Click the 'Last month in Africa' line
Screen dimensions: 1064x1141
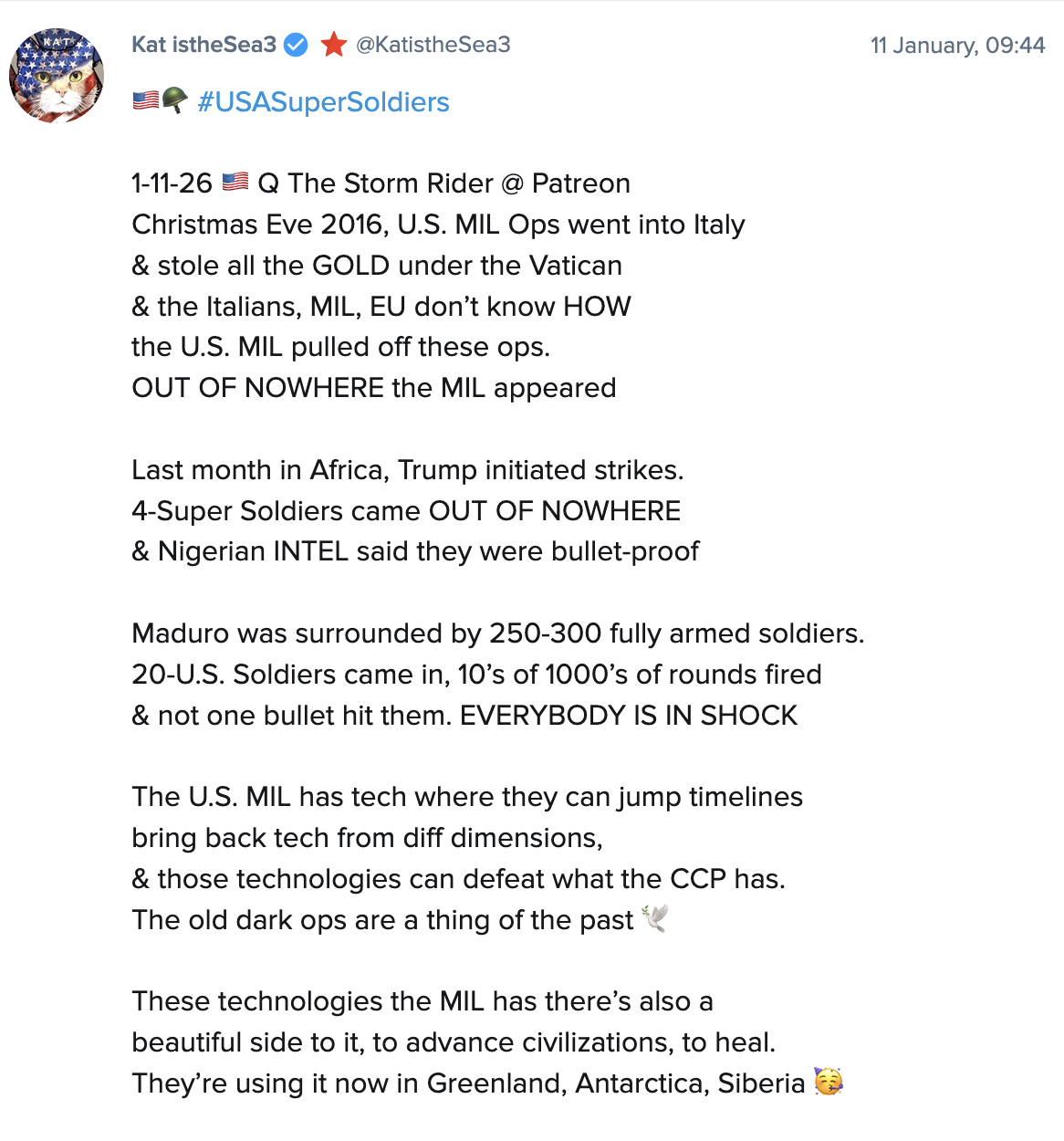pos(407,470)
